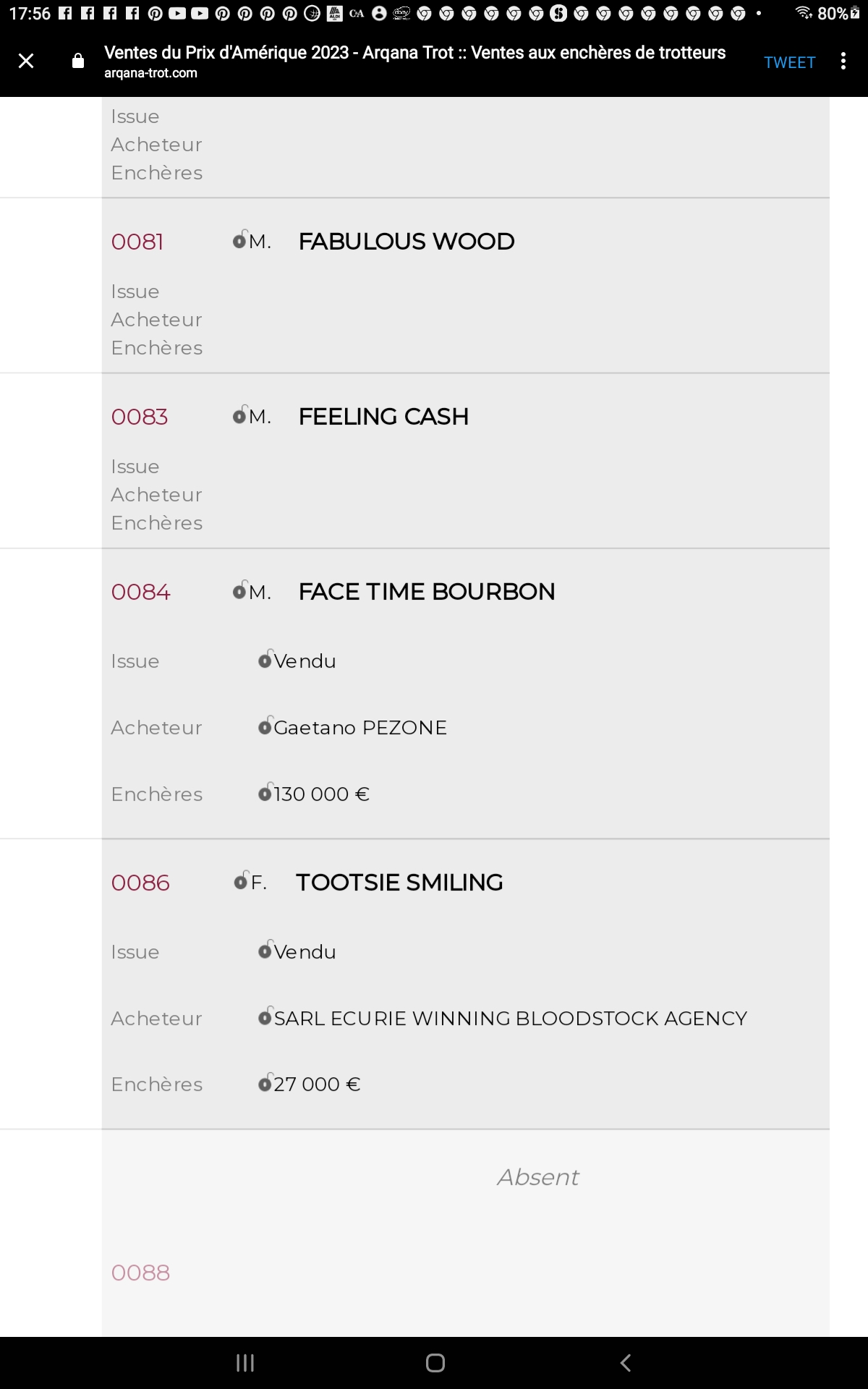Click padlock icon beside Face Time Bourbon
This screenshot has height=1389, width=868.
tap(240, 590)
